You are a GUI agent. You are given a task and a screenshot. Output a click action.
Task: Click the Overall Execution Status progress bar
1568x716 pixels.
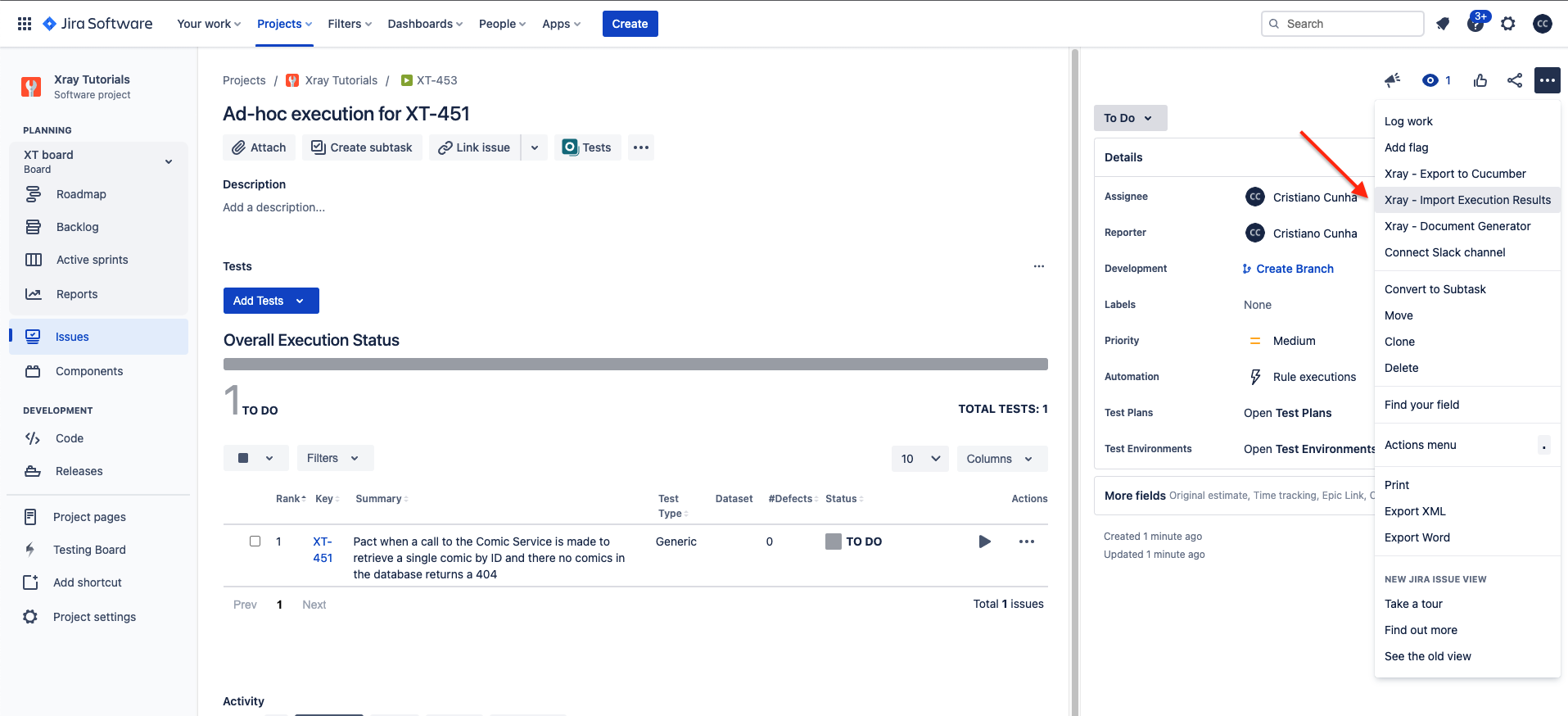point(635,364)
